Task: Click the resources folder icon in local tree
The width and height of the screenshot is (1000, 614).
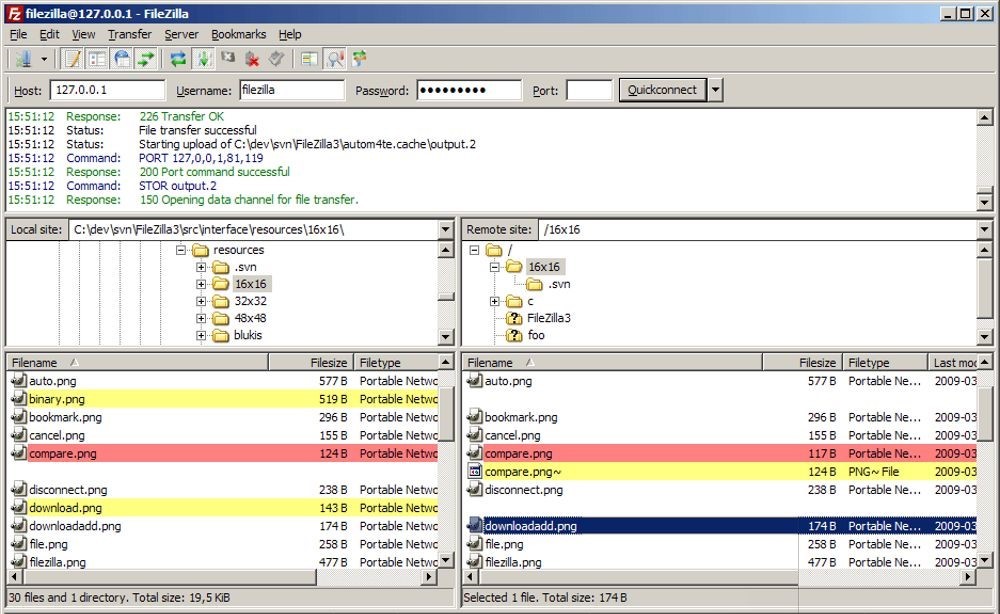Action: [x=200, y=250]
